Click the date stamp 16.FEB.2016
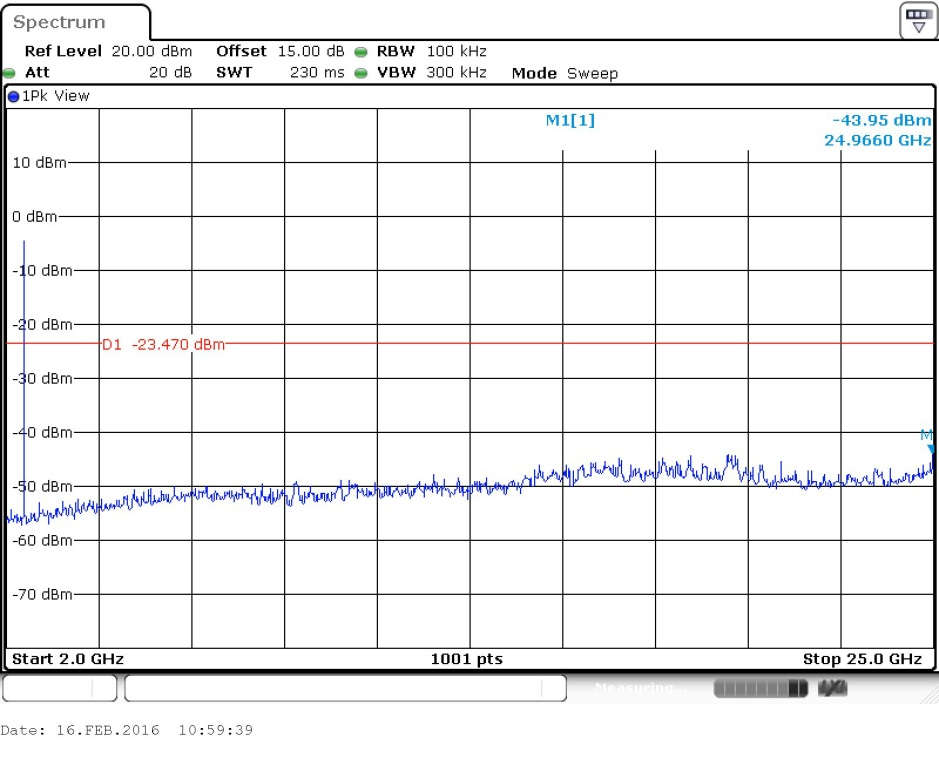The width and height of the screenshot is (939, 758). (x=108, y=730)
